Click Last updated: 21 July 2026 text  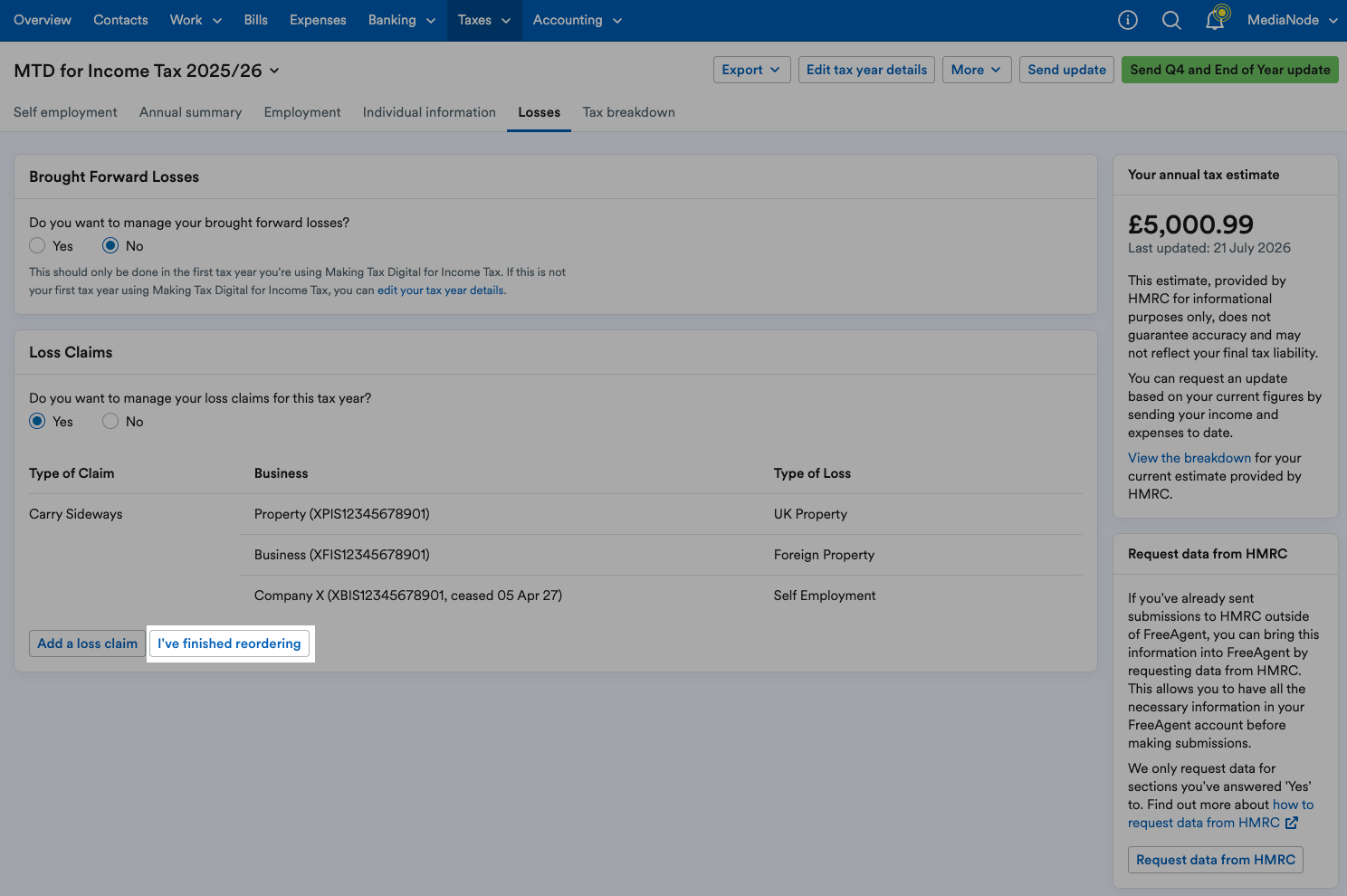pos(1209,248)
